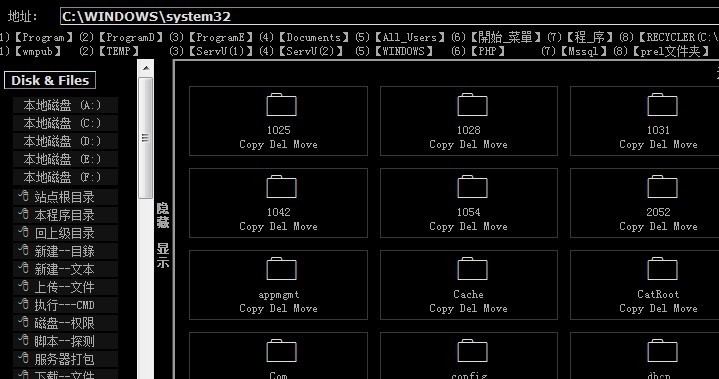719x379 pixels.
Task: Click Move under folder 1025
Action: (x=305, y=144)
